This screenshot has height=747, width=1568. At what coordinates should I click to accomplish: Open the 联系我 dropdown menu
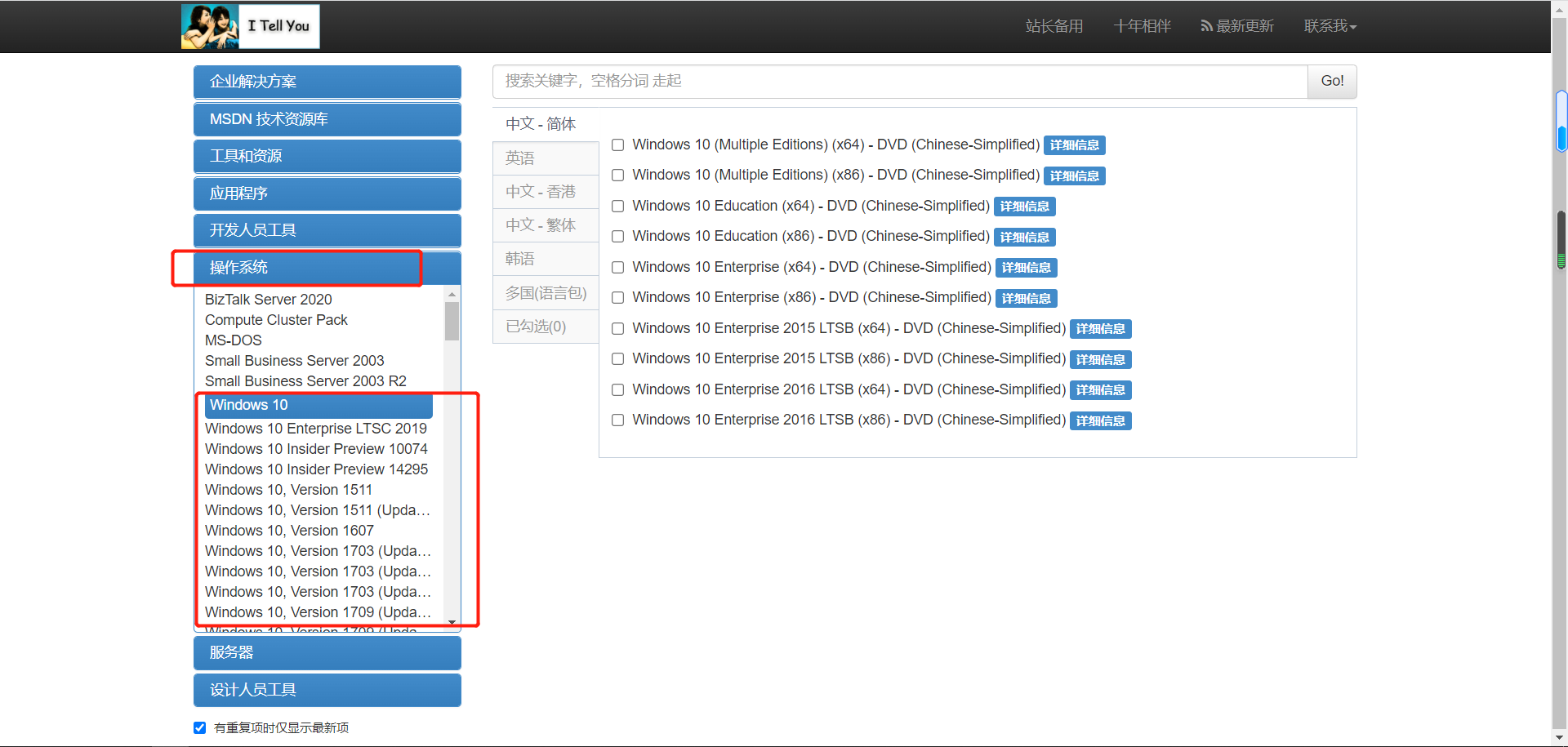point(1330,25)
